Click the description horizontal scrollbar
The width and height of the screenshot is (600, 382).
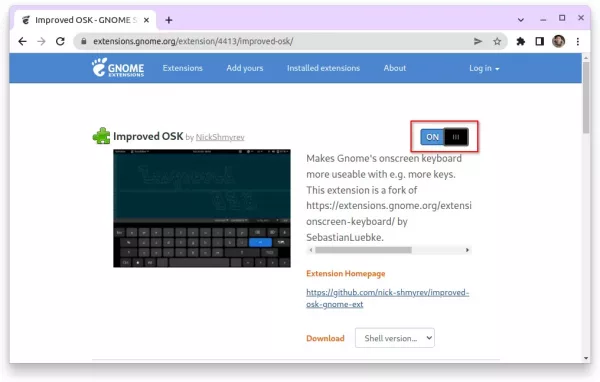[x=389, y=250]
